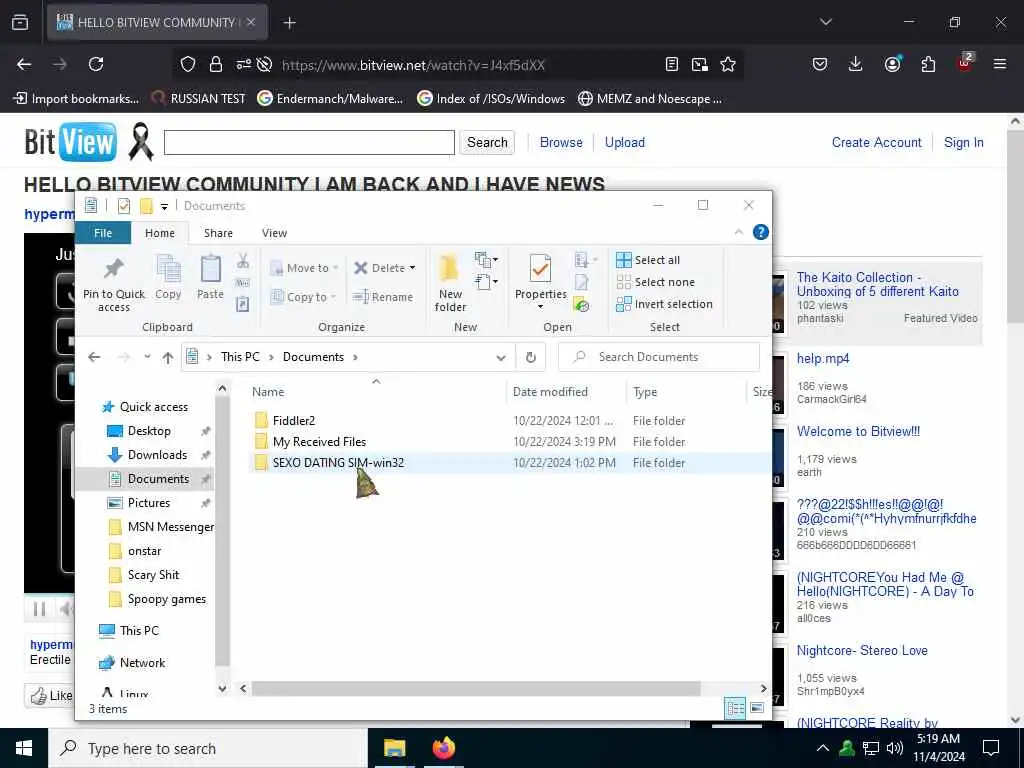The height and width of the screenshot is (768, 1024).
Task: Click the Paste clipboard icon
Action: (210, 268)
